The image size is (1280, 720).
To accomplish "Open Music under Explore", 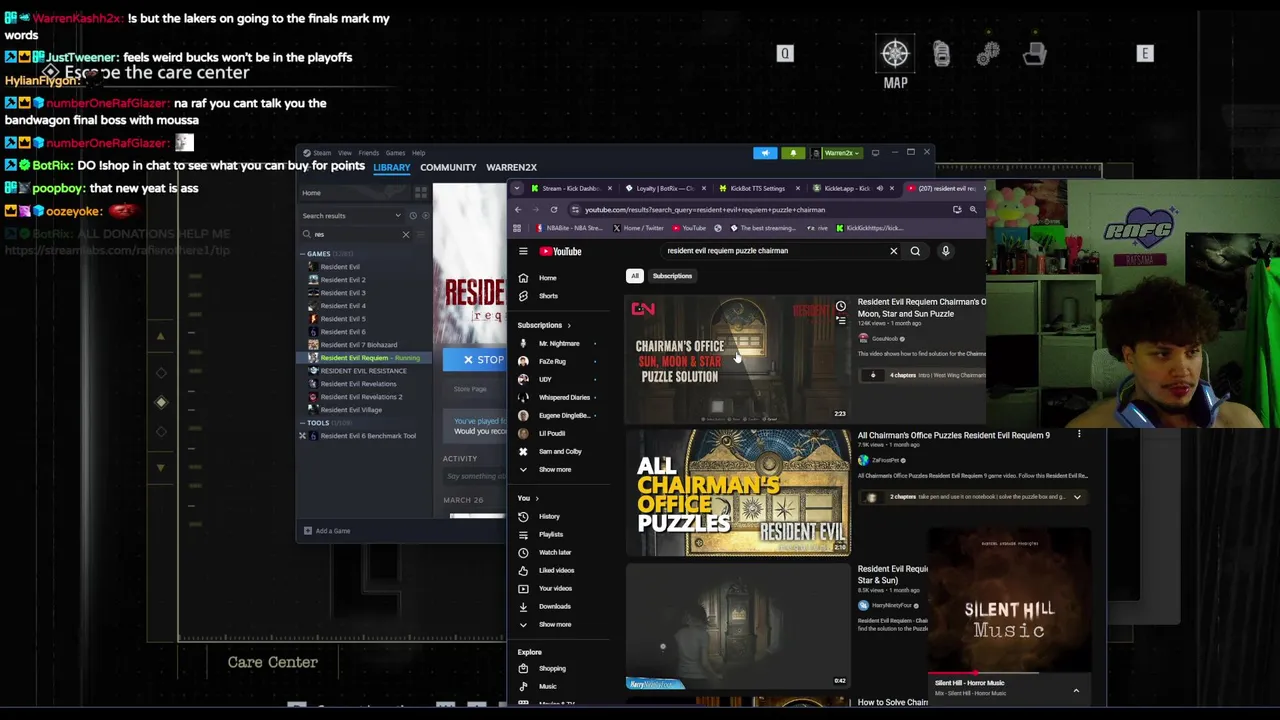I will [x=547, y=686].
